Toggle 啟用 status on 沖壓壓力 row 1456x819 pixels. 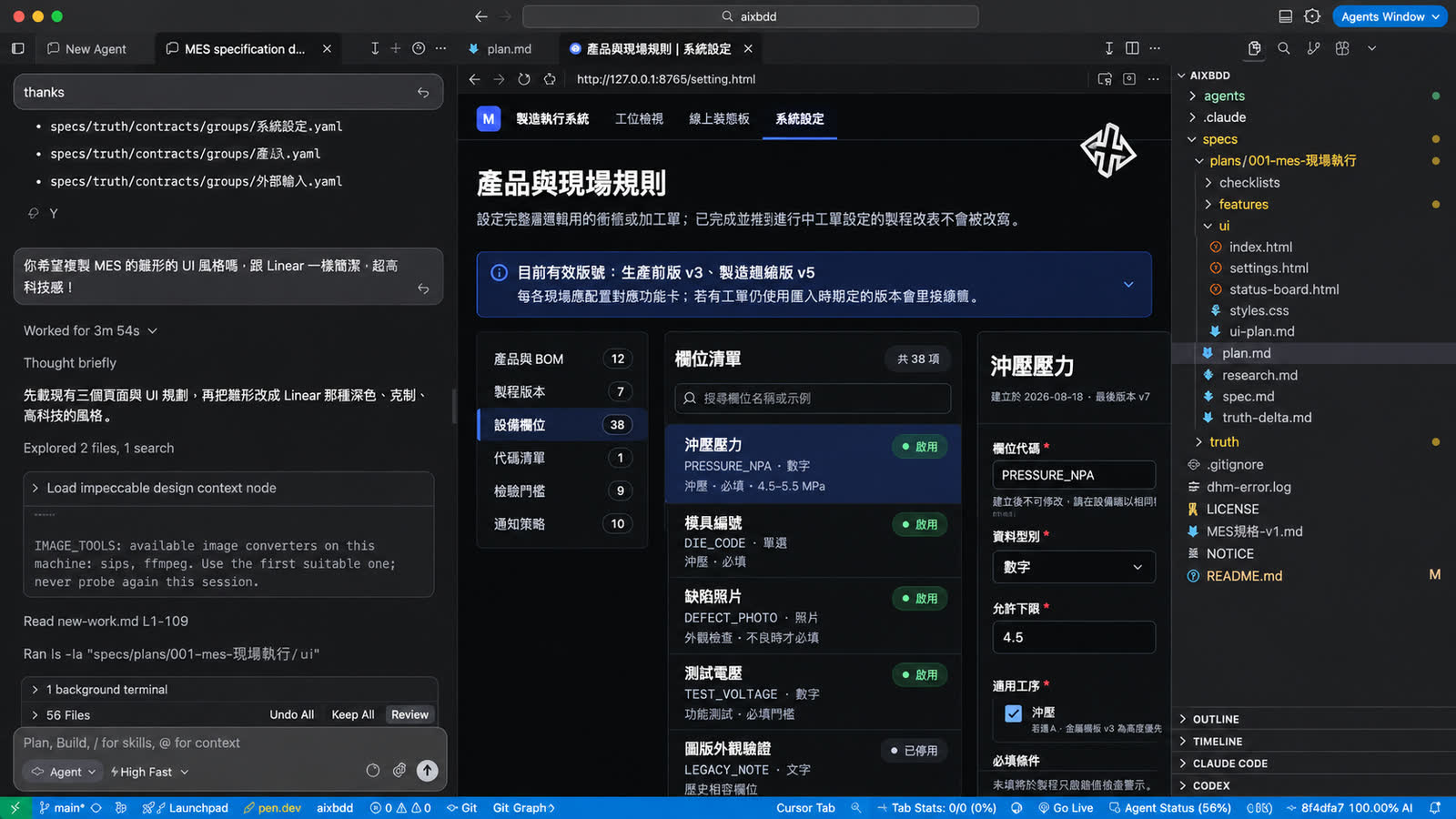tap(920, 447)
